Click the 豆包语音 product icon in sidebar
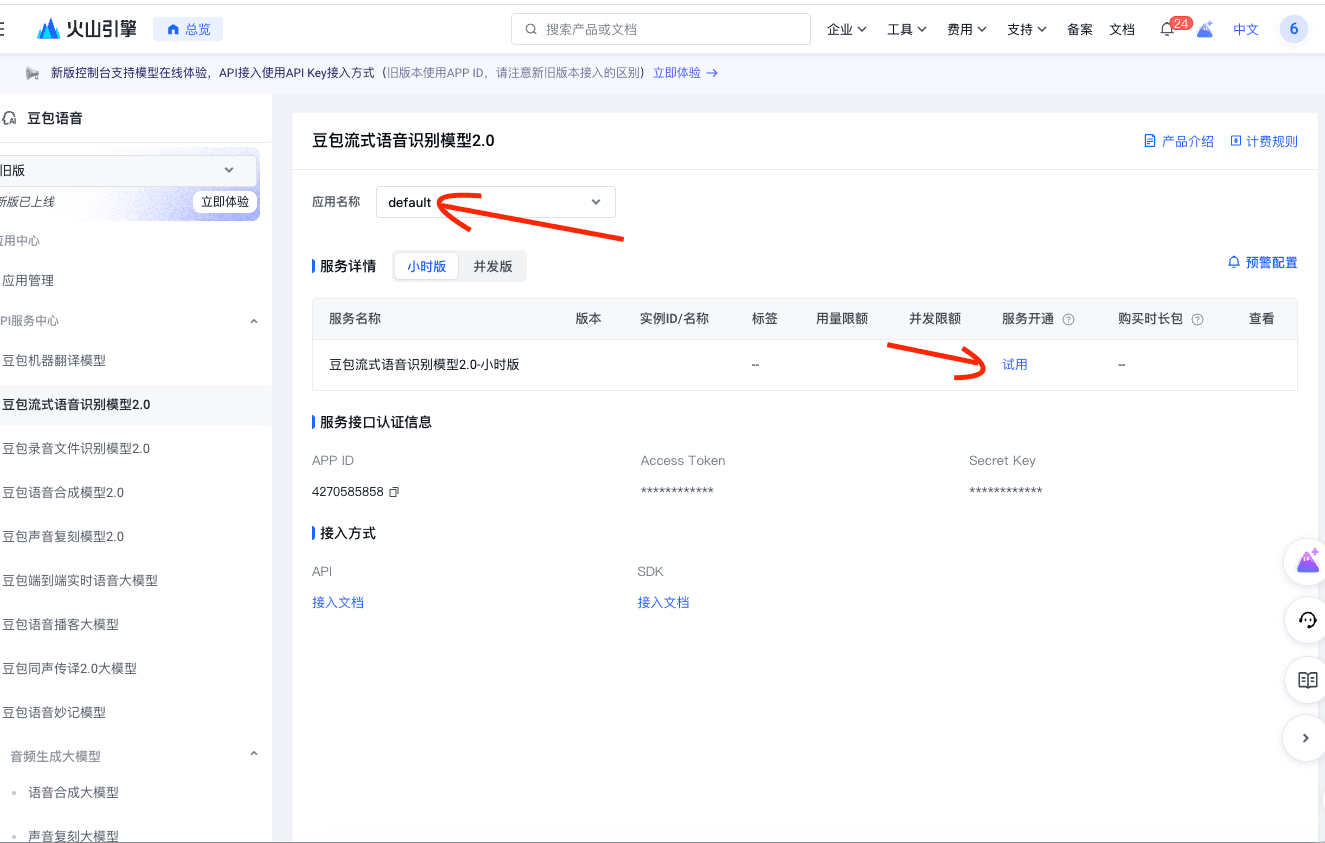This screenshot has width=1325, height=843. 10,118
